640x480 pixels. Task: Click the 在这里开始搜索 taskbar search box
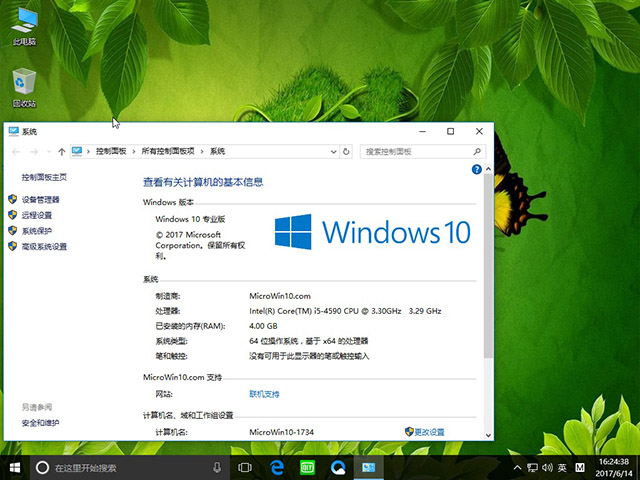click(129, 468)
